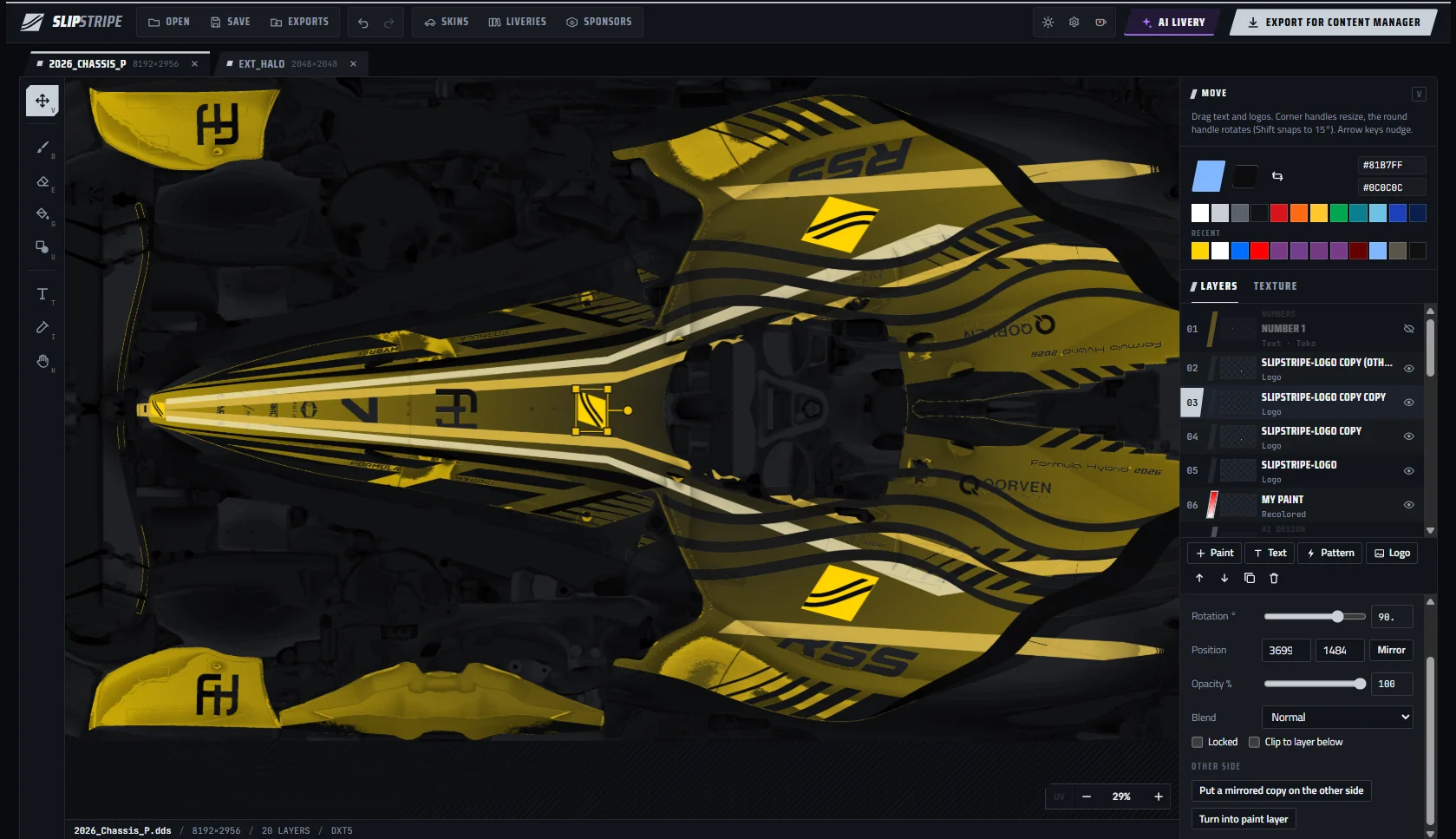Click the AI Livery button
1456x839 pixels.
point(1172,23)
